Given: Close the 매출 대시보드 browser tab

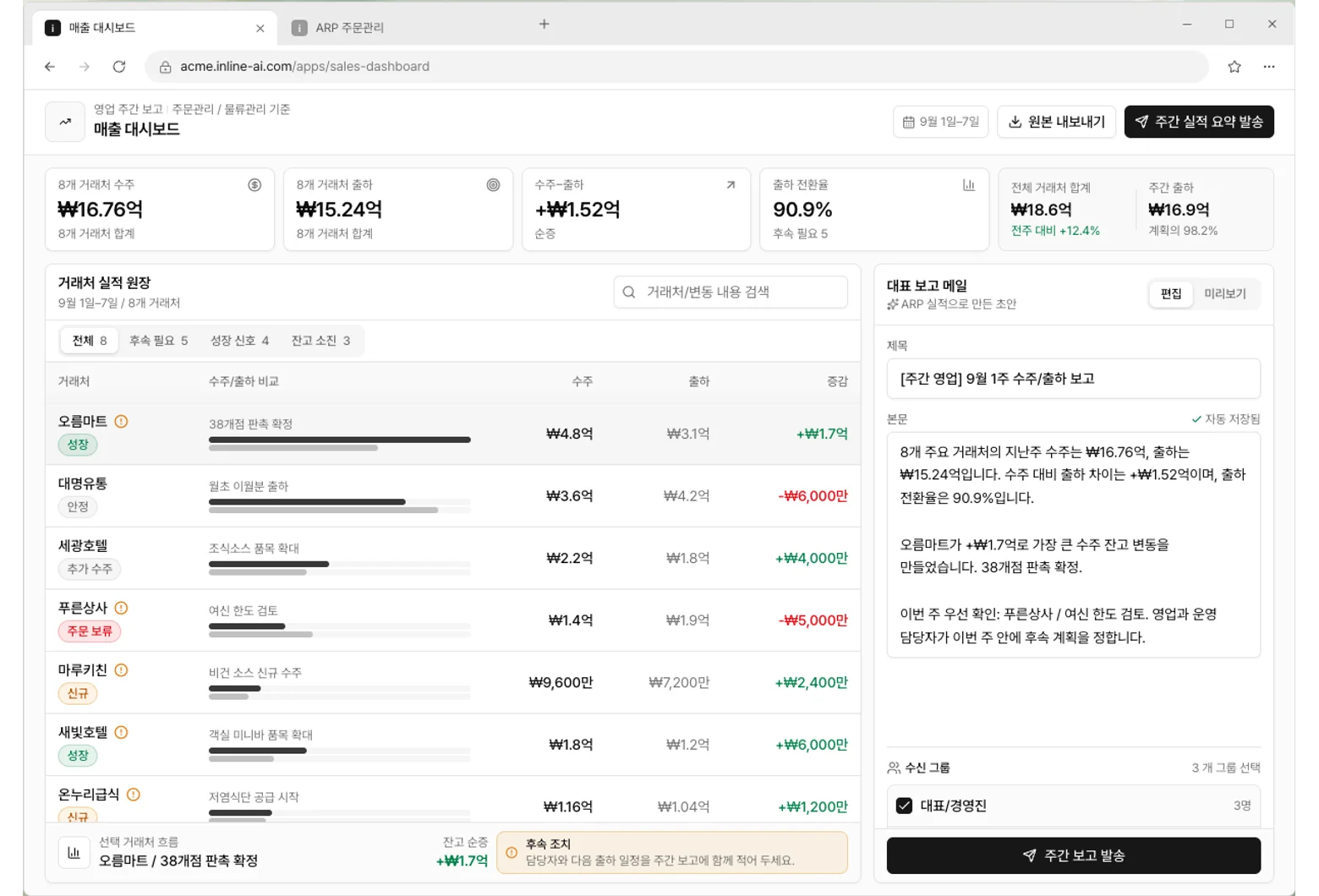Looking at the screenshot, I should (x=260, y=28).
